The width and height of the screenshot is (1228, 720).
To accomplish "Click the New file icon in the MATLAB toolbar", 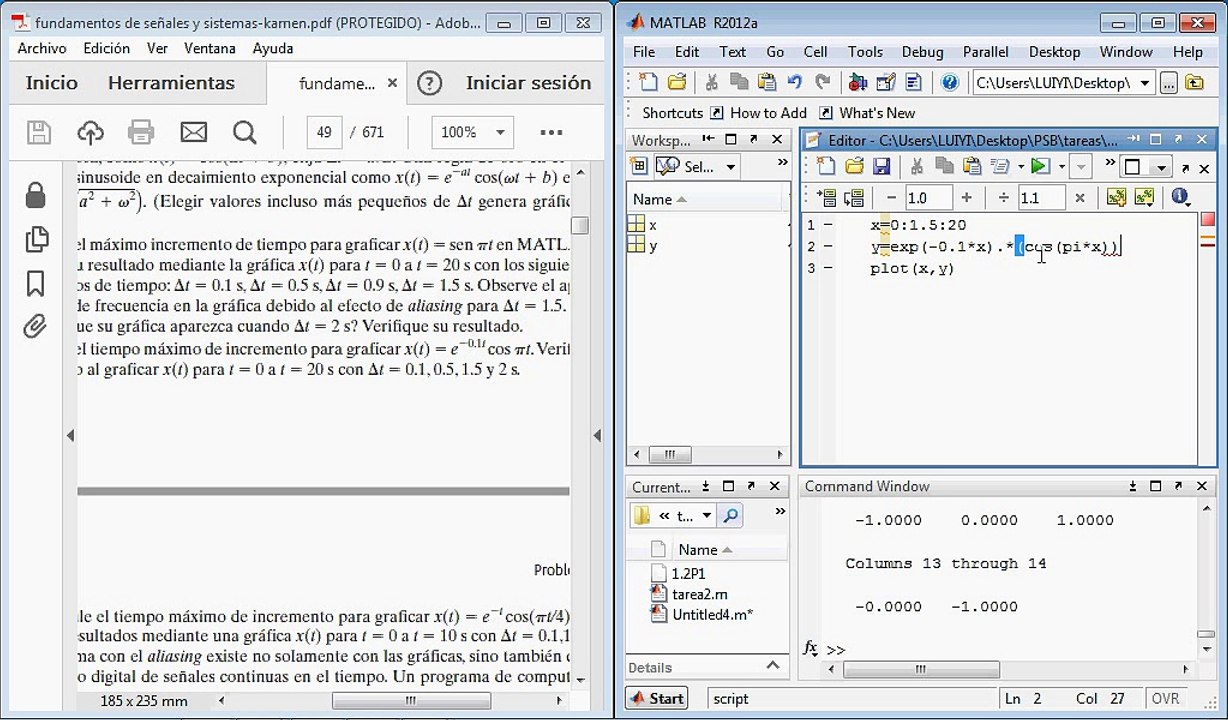I will point(648,83).
